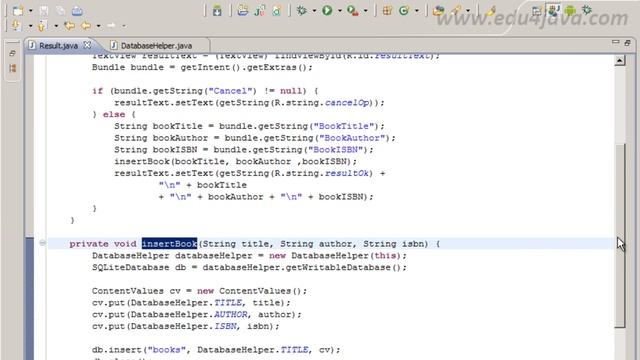Click the "Cancel" string literal
Viewport: 640px width, 360px height.
pyautogui.click(x=231, y=91)
